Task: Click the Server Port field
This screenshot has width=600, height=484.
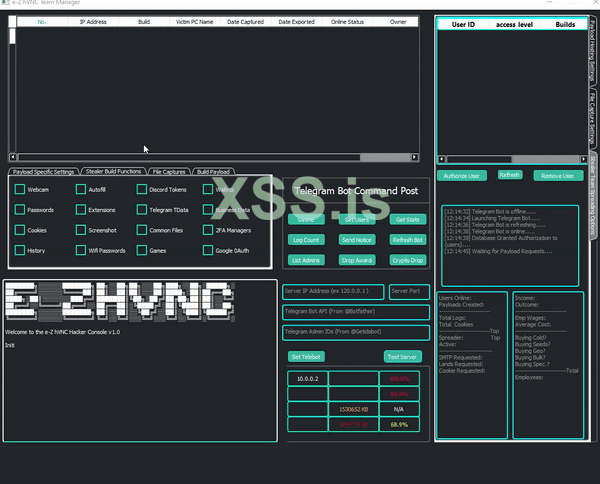Action: 409,292
